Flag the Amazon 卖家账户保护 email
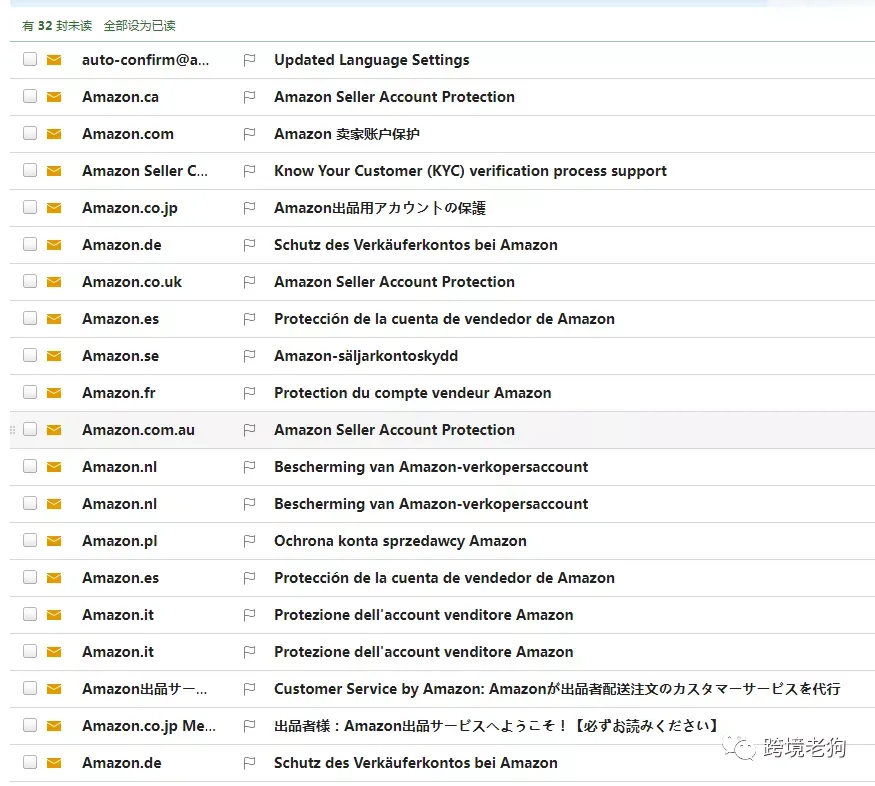This screenshot has height=786, width=875. [249, 134]
